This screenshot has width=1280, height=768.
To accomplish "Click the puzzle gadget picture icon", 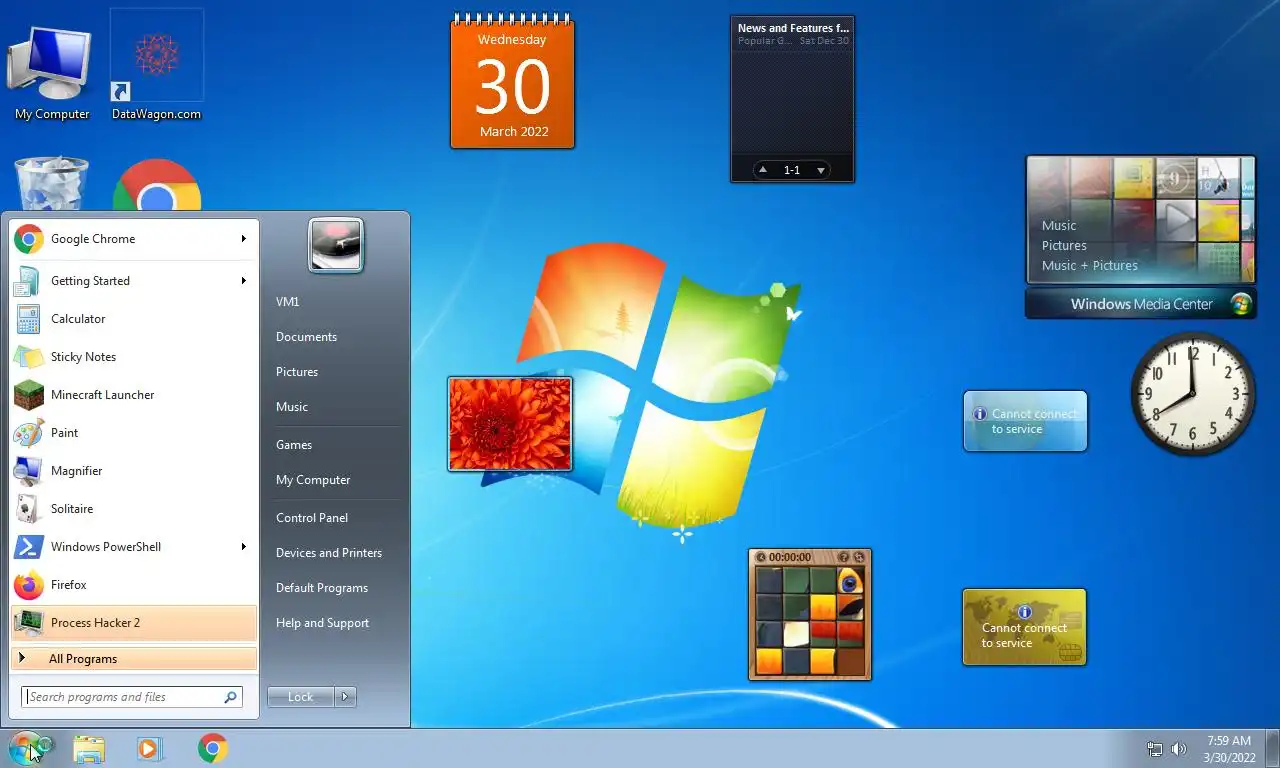I will tap(844, 557).
